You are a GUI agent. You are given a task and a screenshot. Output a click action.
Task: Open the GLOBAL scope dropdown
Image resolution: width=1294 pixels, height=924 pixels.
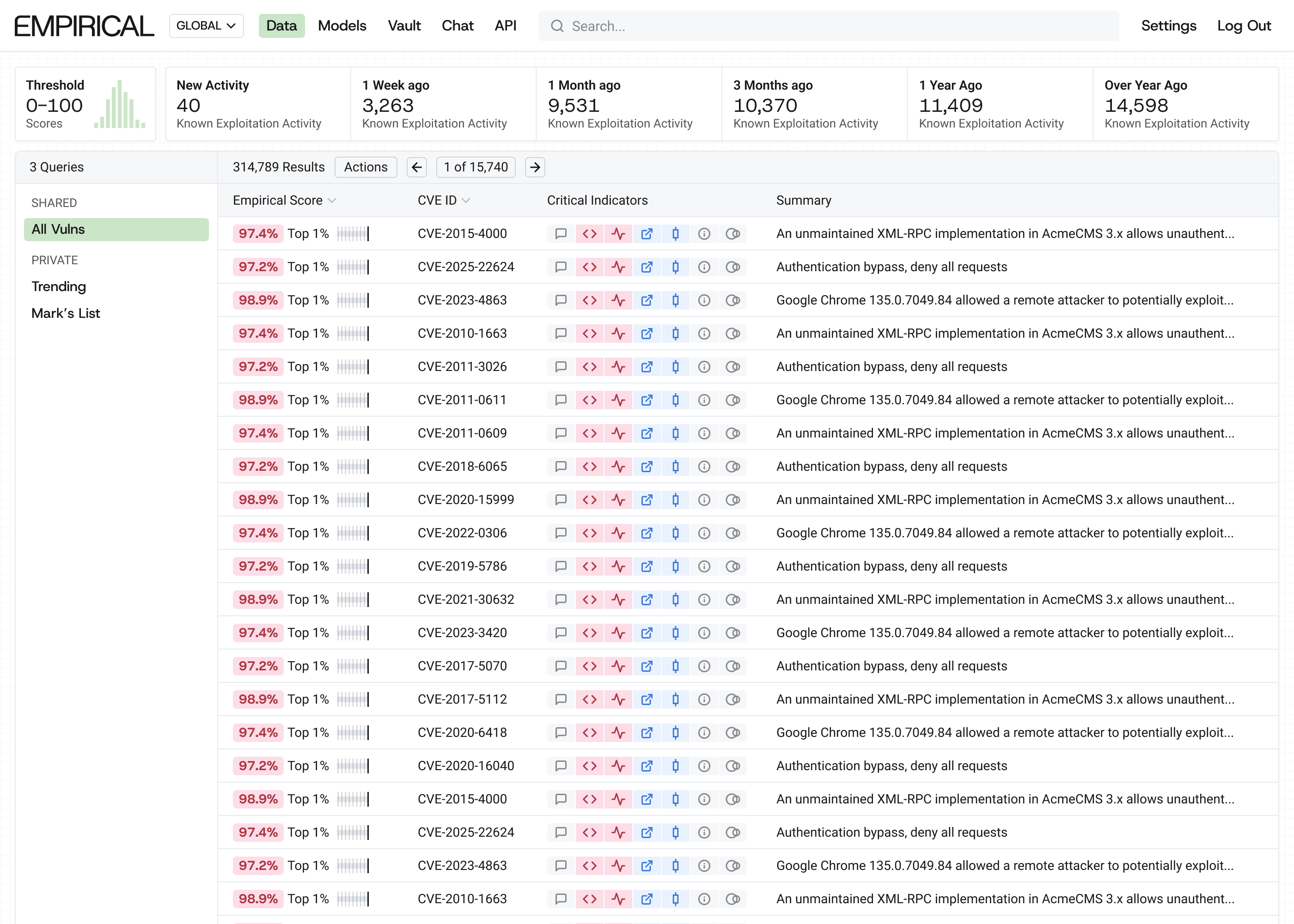(206, 25)
